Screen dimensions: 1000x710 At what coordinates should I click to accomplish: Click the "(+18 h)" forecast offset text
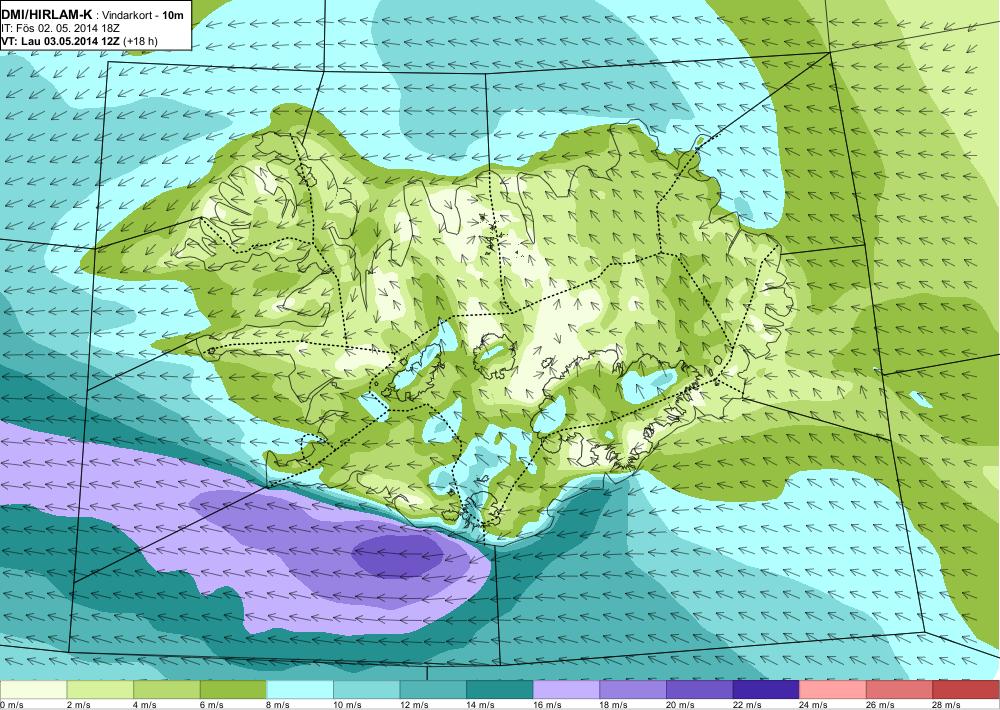(141, 41)
